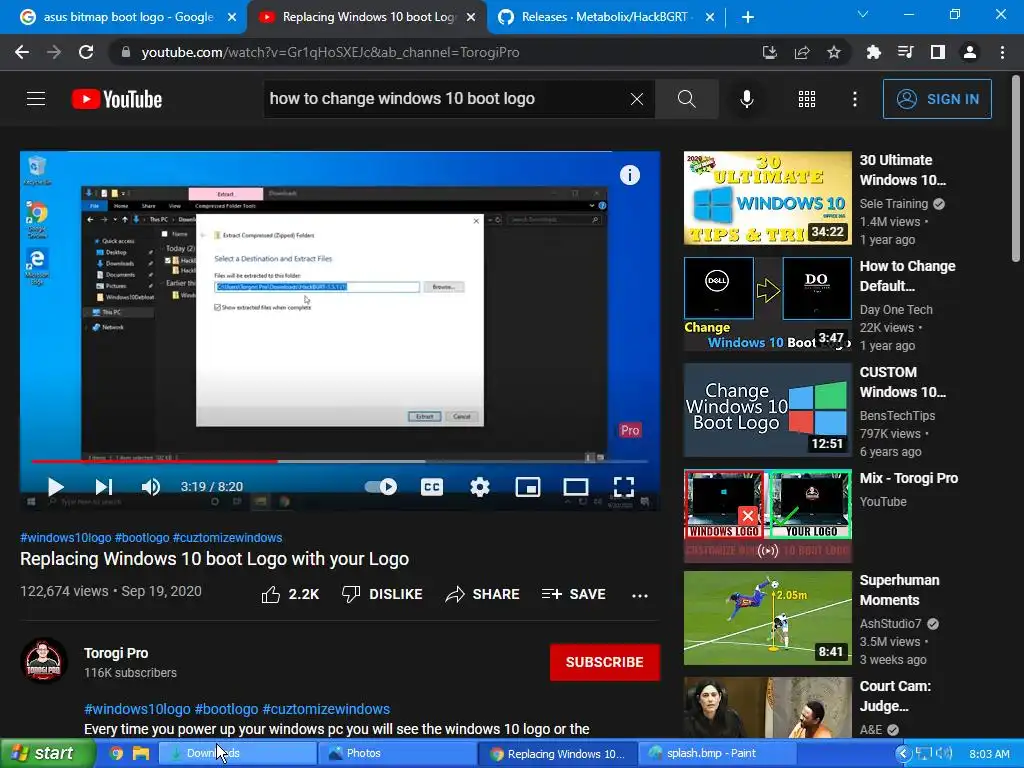Viewport: 1024px width, 768px height.
Task: Switch to Releases Metabolix/HackBGRT tab
Action: (x=604, y=17)
